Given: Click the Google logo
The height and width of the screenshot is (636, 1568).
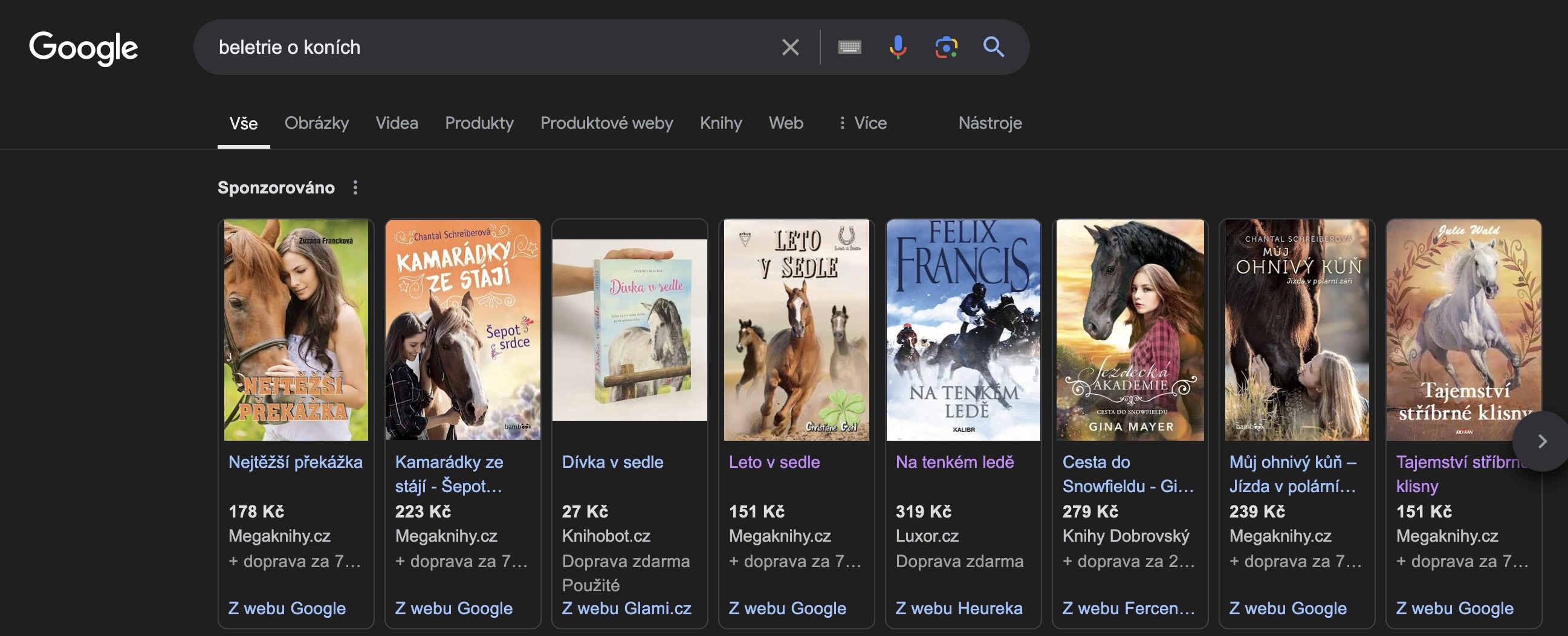Looking at the screenshot, I should [83, 48].
